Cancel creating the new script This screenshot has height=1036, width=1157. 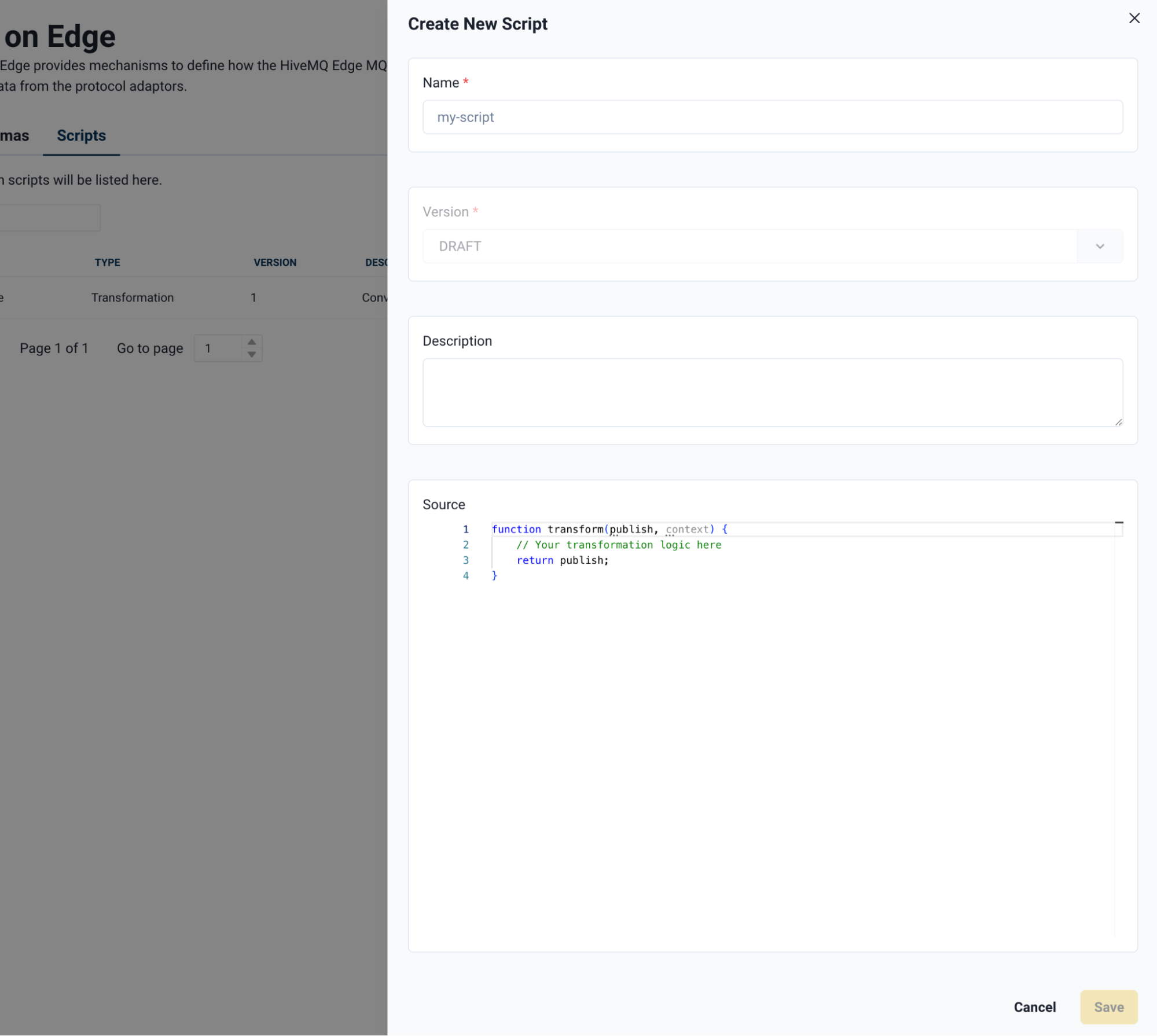1034,1007
